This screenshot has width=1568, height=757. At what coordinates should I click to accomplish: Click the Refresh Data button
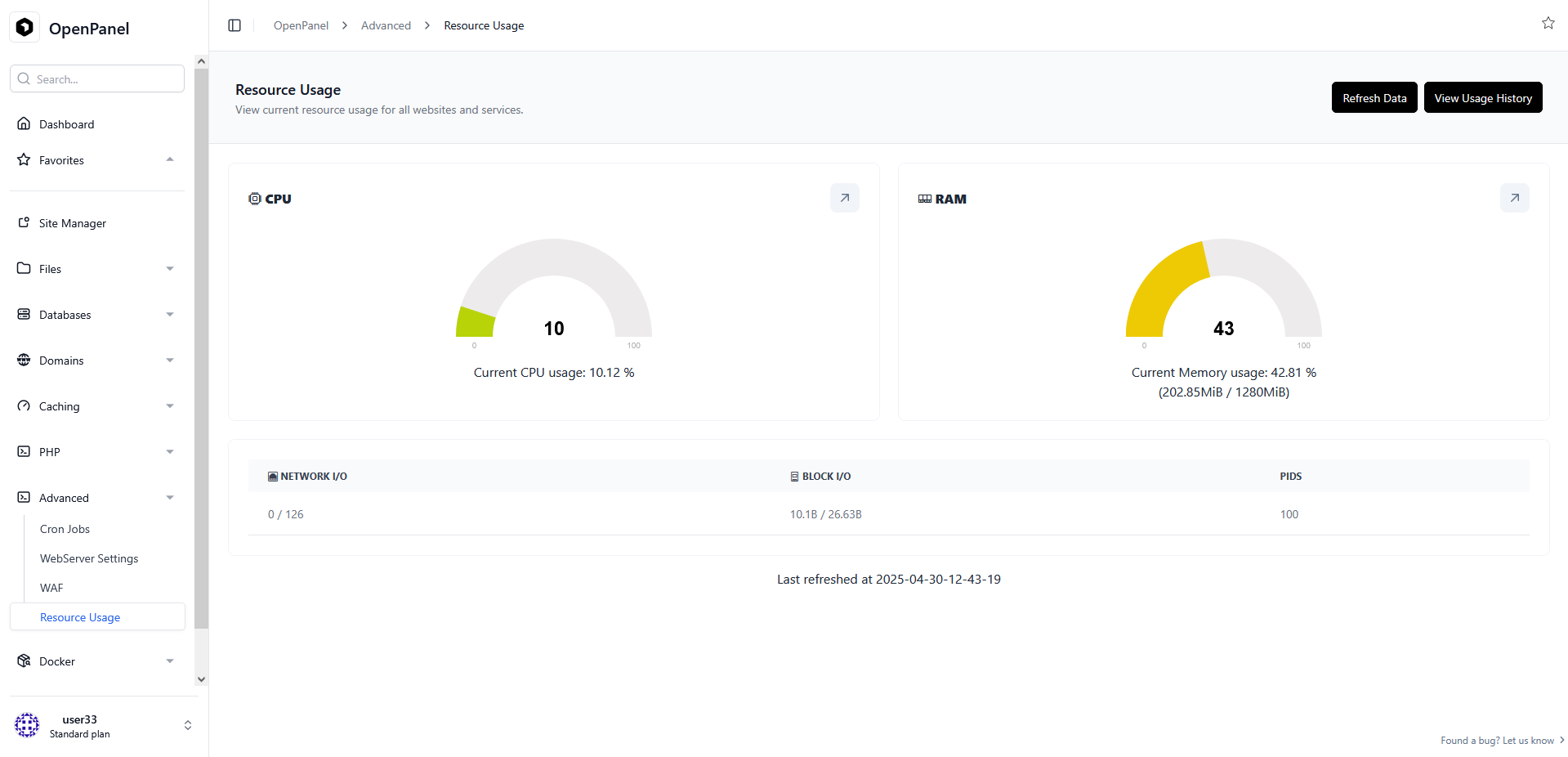1374,97
